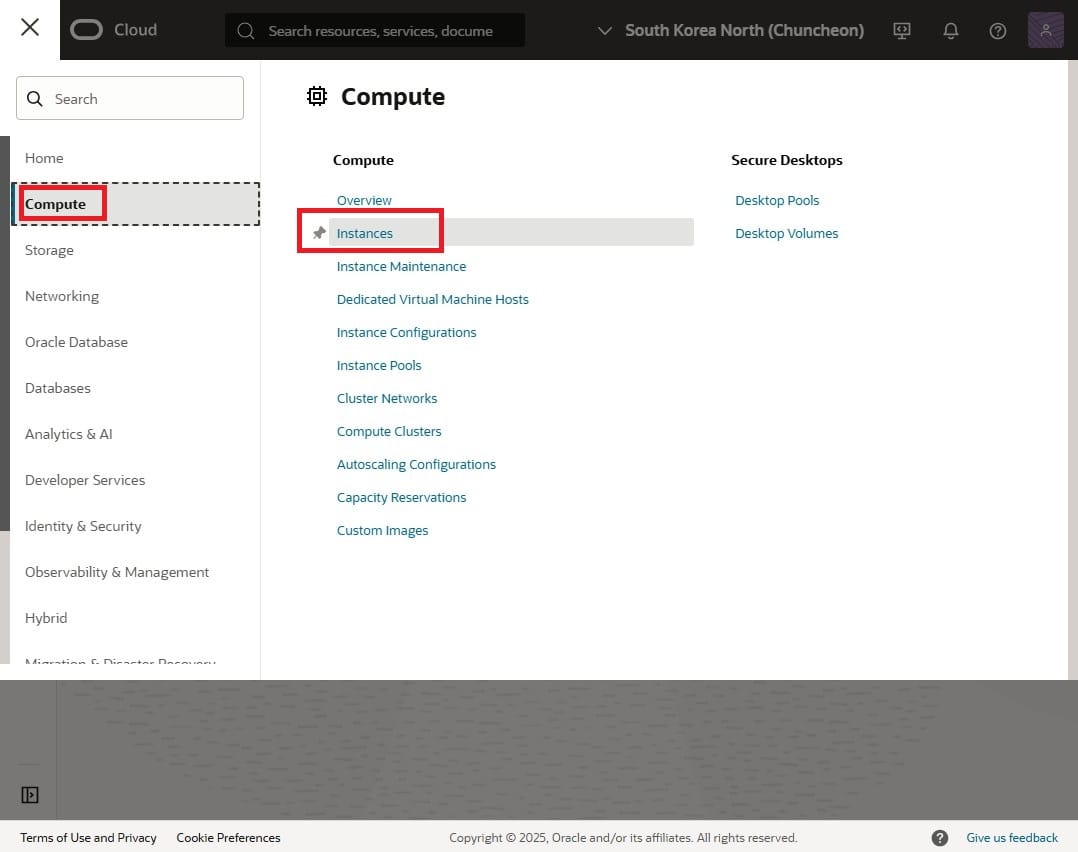Open the notifications bell icon
The height and width of the screenshot is (852, 1078).
(x=950, y=30)
